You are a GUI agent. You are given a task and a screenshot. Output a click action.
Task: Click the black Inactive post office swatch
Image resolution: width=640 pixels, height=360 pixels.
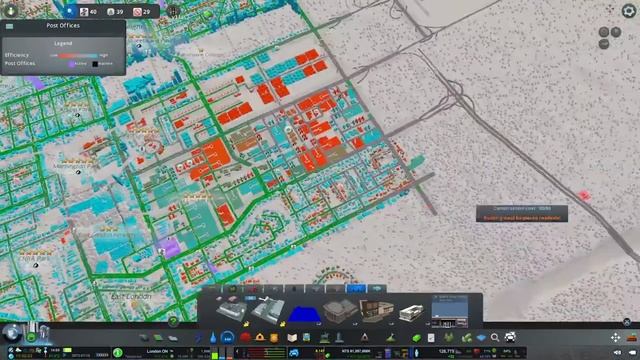tap(95, 64)
